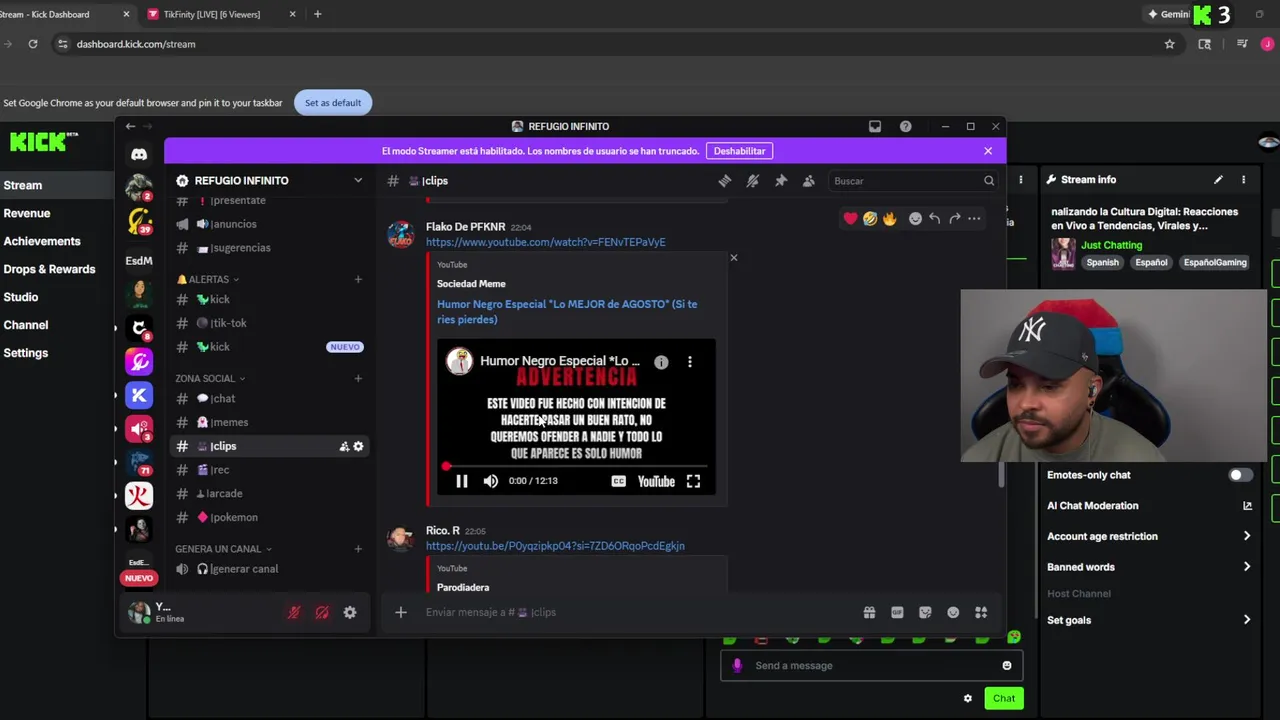Edit jclips channel settings gear

(358, 446)
